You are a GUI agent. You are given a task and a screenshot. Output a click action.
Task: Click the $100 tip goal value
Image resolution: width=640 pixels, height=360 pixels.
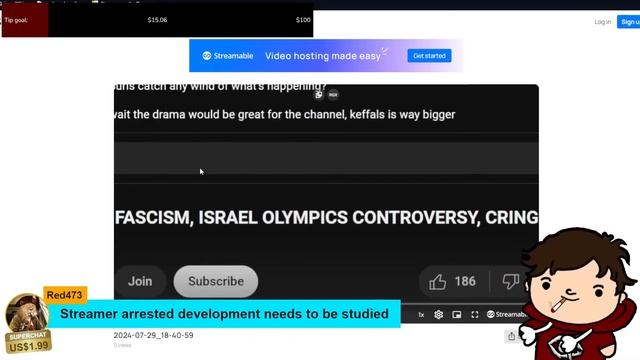tap(303, 20)
